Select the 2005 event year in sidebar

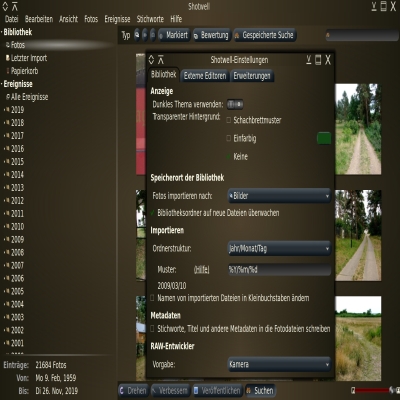pyautogui.click(x=17, y=292)
